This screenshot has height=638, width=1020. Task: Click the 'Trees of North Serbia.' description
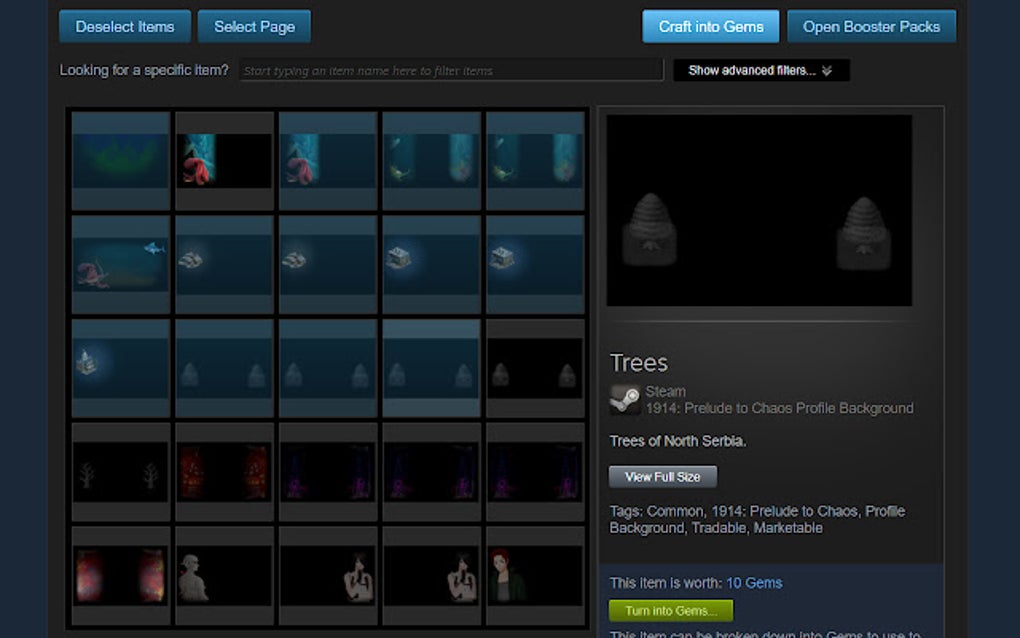(x=678, y=441)
